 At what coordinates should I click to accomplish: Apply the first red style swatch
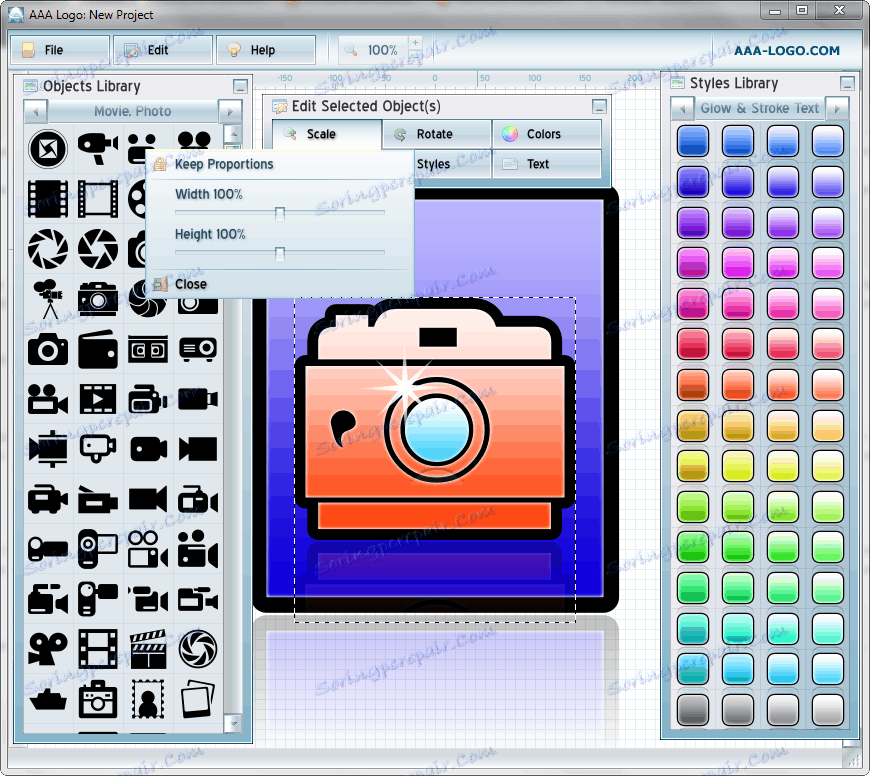pos(693,344)
